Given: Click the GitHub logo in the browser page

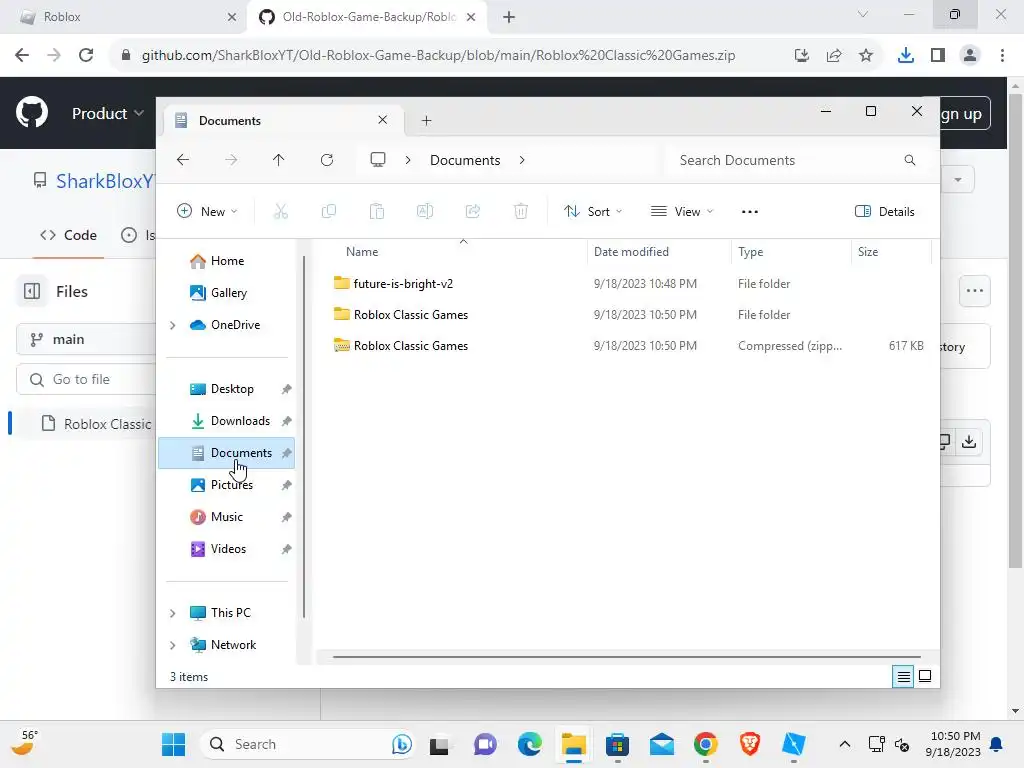Looking at the screenshot, I should pyautogui.click(x=31, y=112).
